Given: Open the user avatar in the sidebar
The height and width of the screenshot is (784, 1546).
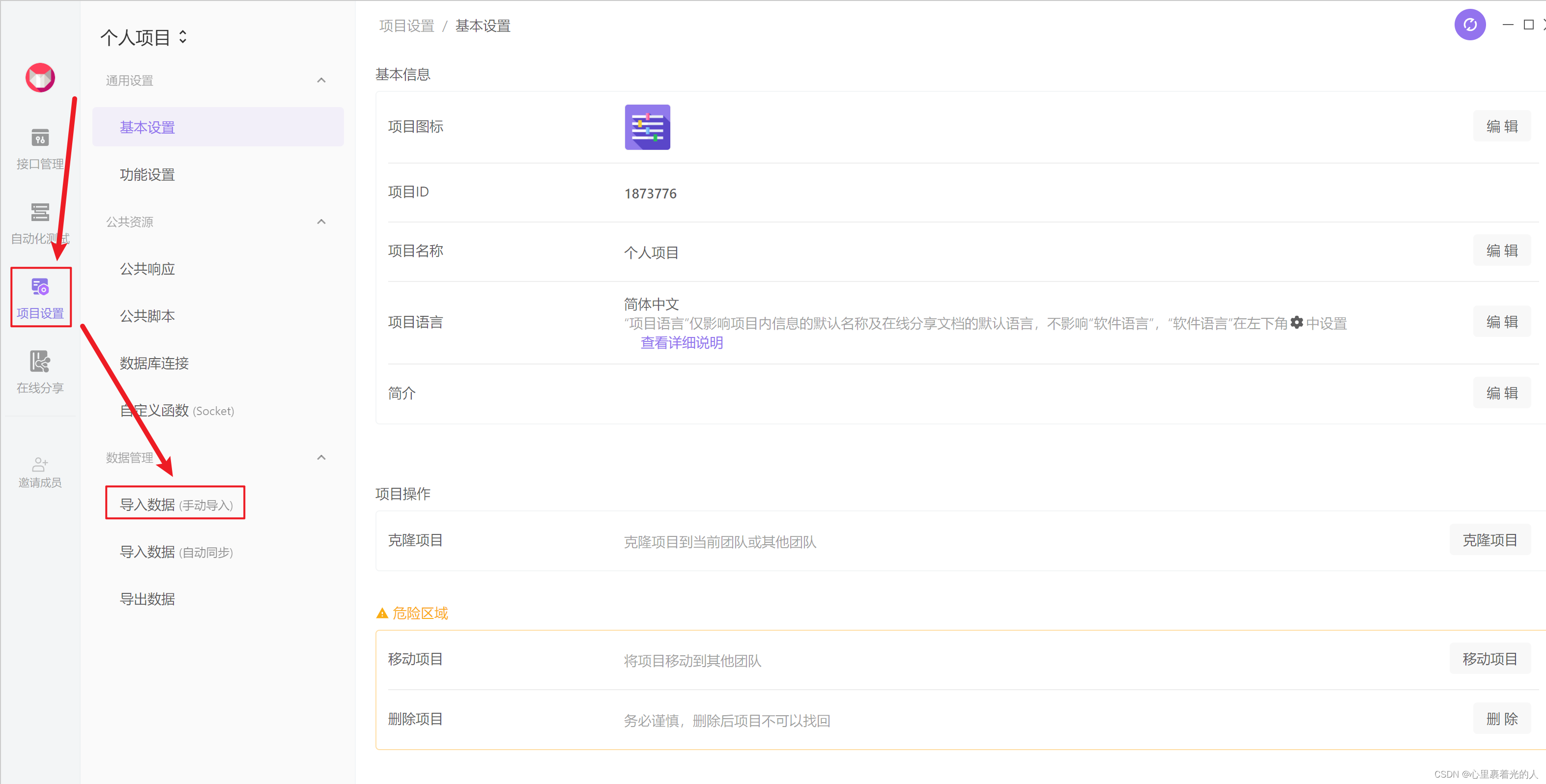Looking at the screenshot, I should tap(40, 78).
